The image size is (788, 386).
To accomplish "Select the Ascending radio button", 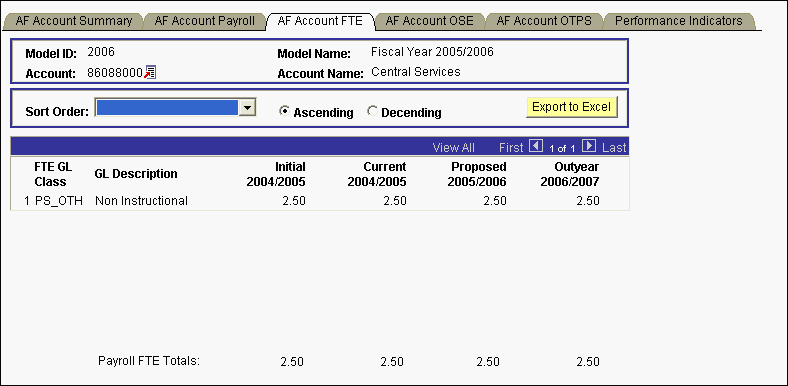I will coord(284,112).
